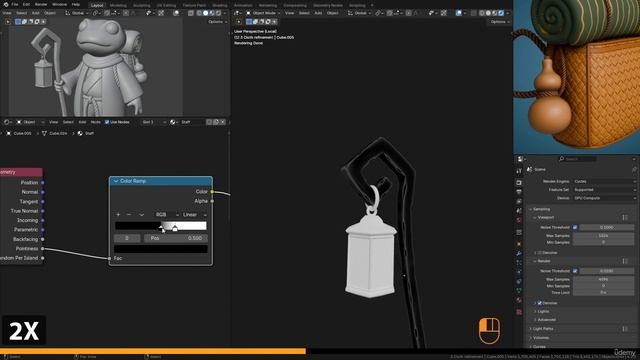
Task: Open Options in the left viewport
Action: pos(217,22)
